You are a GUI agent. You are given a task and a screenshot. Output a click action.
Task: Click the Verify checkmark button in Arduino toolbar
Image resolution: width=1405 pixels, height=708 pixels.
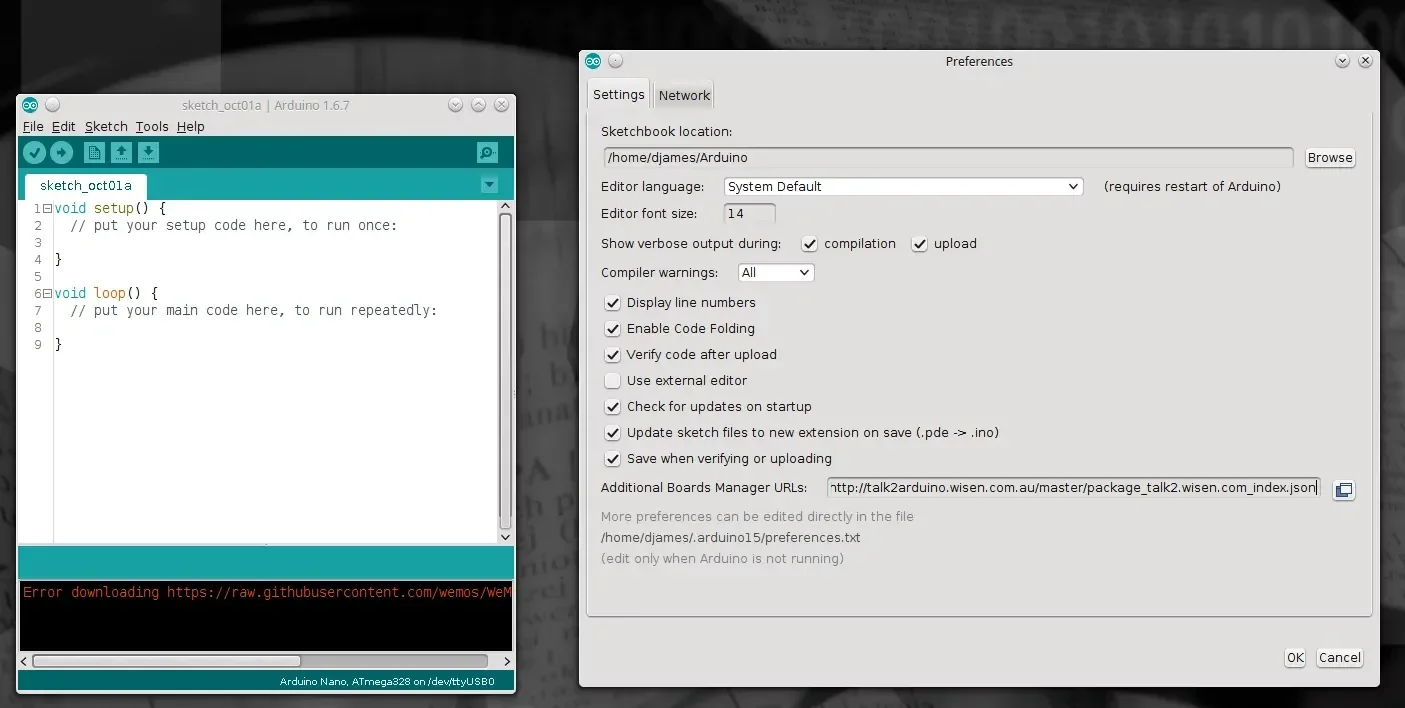point(35,152)
